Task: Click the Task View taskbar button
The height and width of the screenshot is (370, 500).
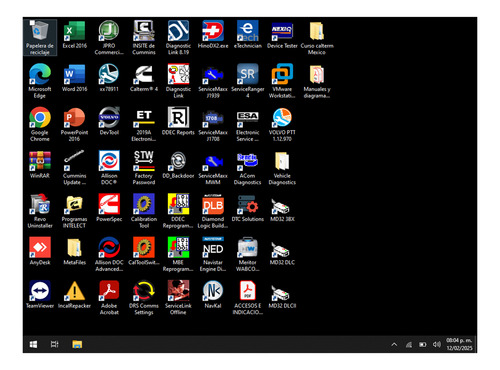Action: click(x=55, y=344)
